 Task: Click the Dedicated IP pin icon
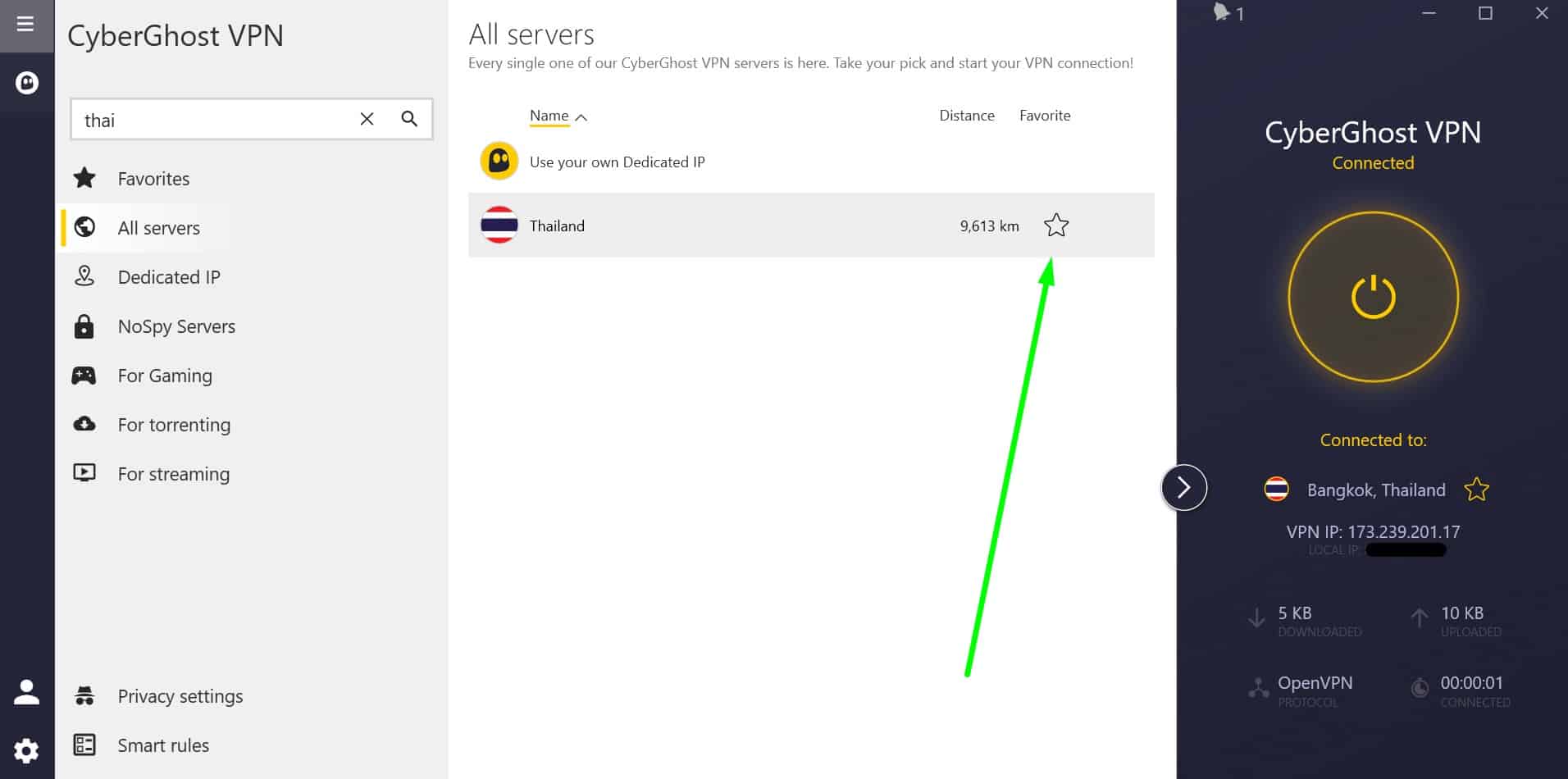point(84,276)
